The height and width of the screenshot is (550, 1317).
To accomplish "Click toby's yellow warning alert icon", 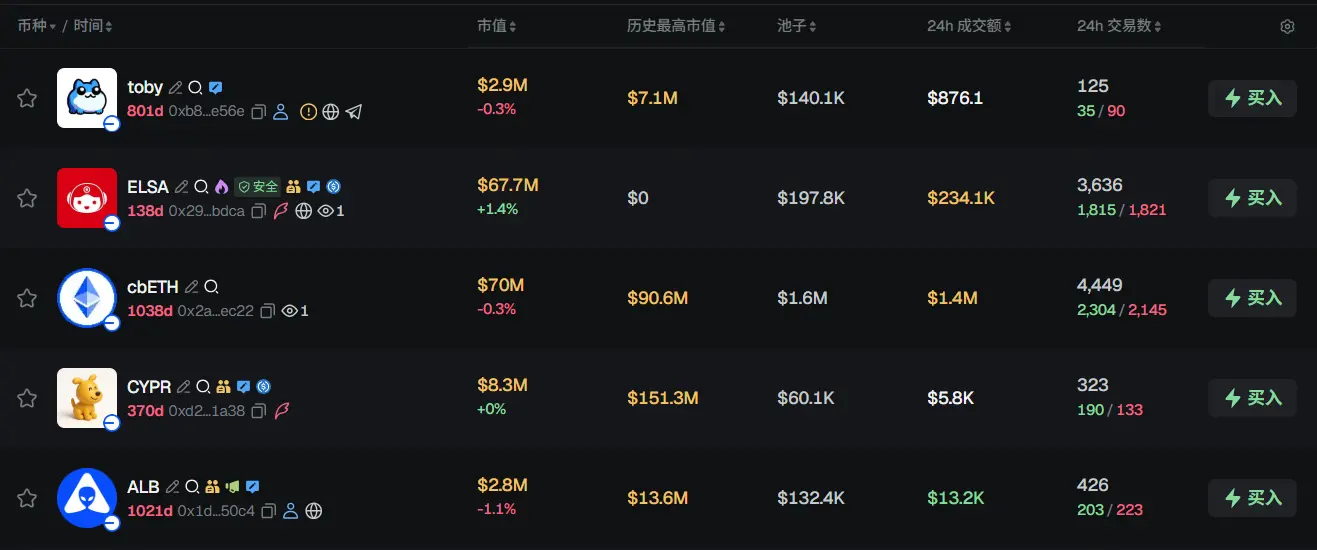I will pyautogui.click(x=308, y=112).
